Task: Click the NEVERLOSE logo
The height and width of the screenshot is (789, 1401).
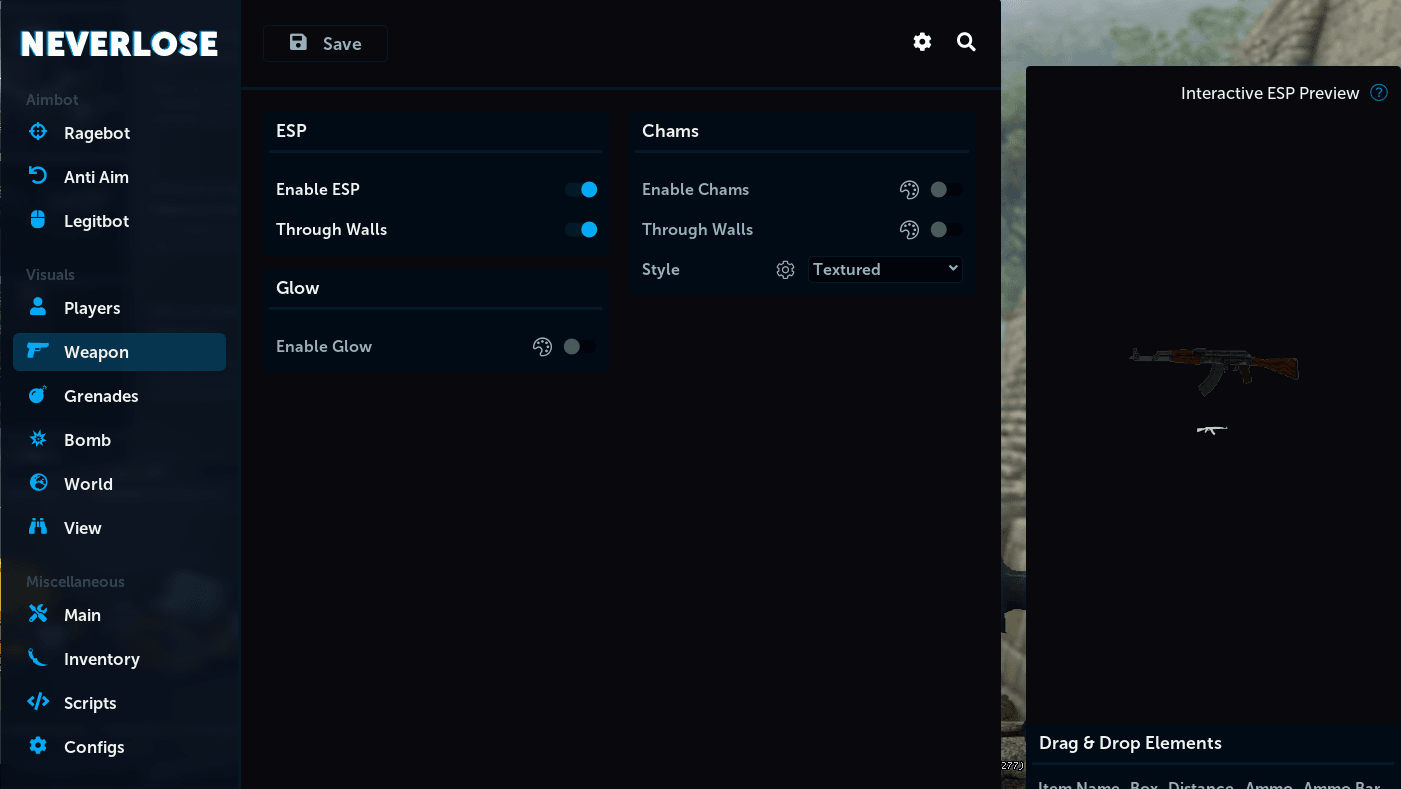Action: point(119,44)
